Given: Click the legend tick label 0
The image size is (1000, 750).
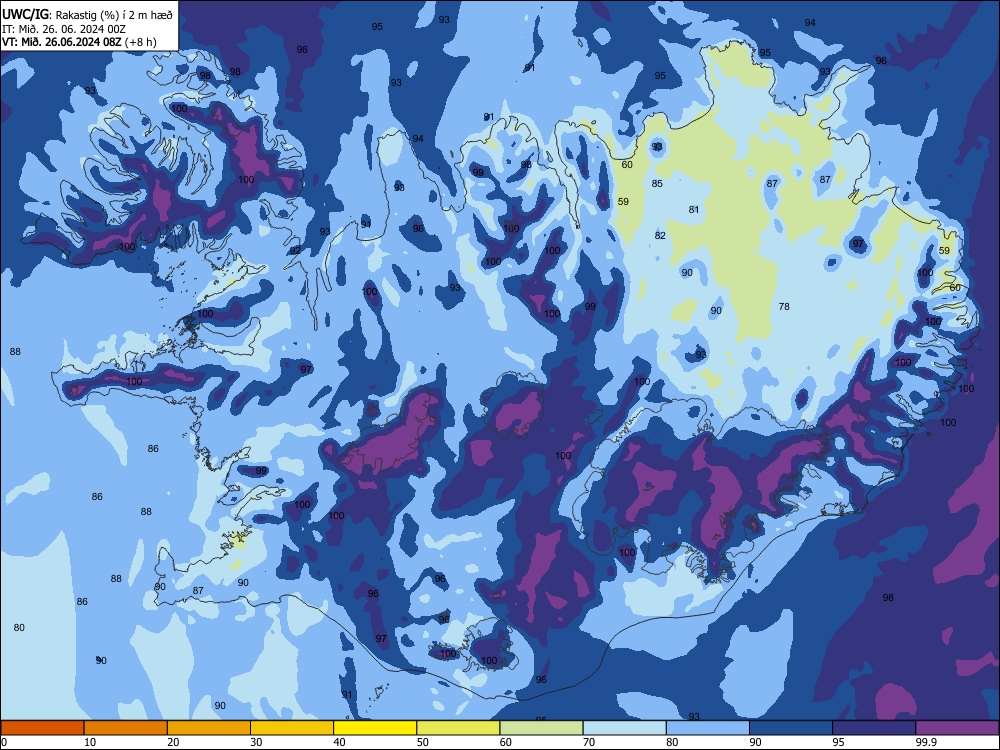Looking at the screenshot, I should click(x=4, y=742).
